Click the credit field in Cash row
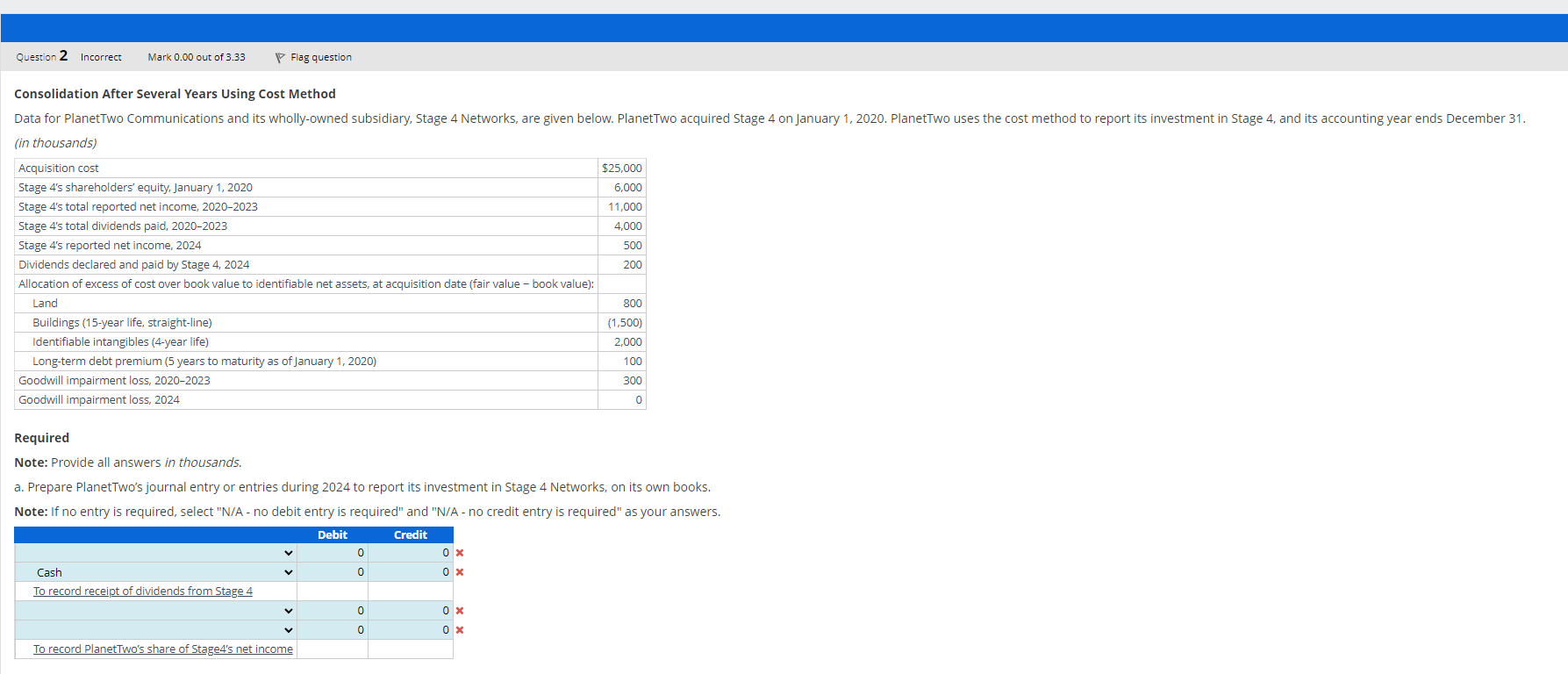This screenshot has height=674, width=1568. point(411,572)
